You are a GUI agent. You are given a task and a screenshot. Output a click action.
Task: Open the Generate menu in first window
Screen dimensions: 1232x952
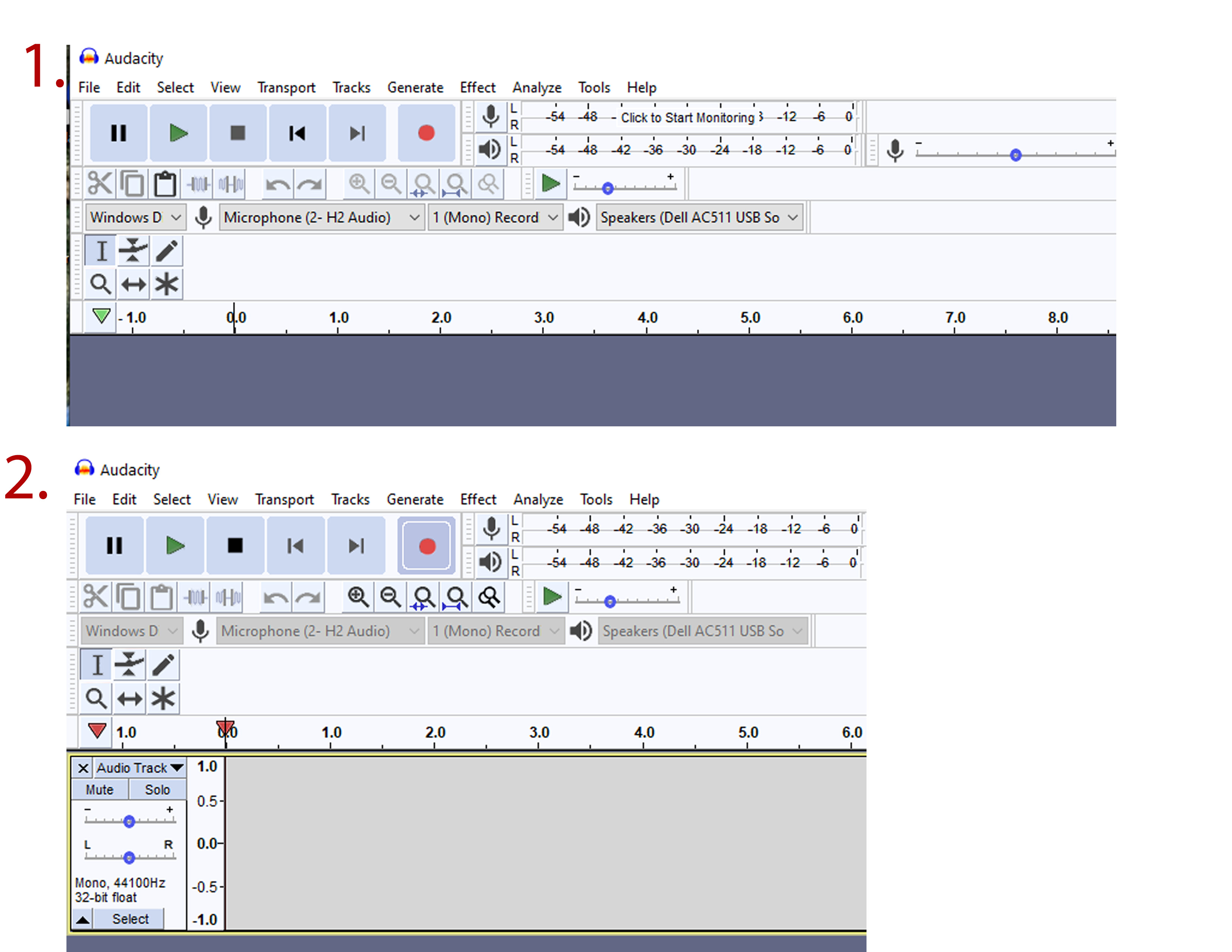coord(415,87)
